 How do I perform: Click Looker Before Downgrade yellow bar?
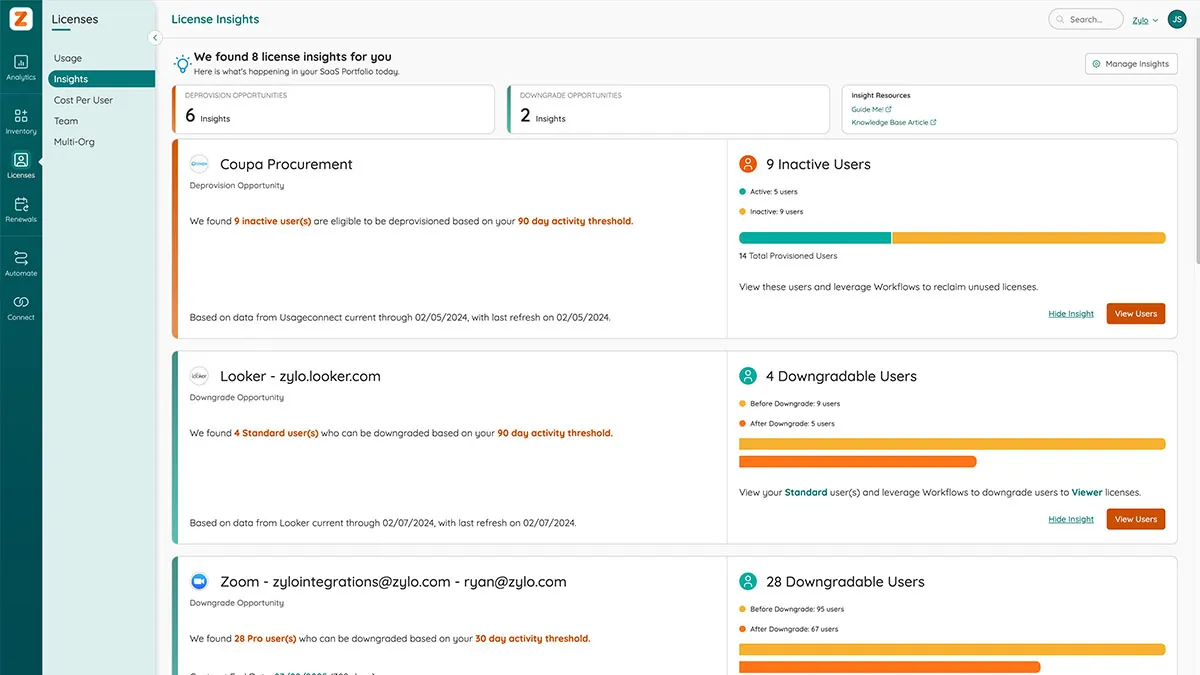[952, 444]
